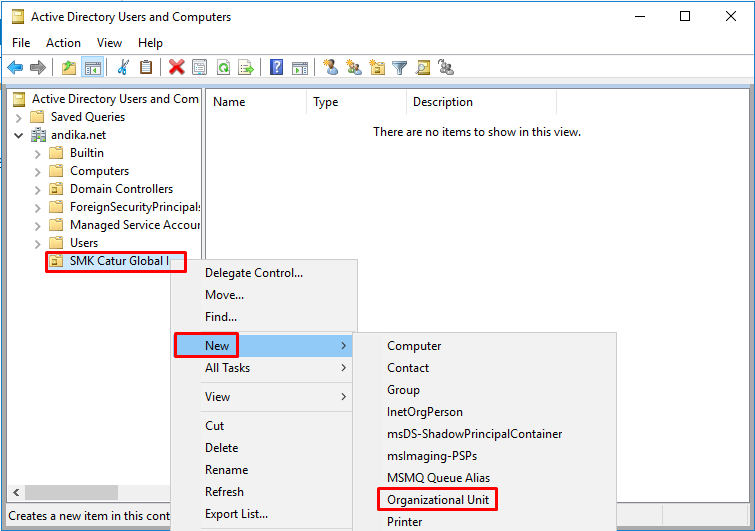
Task: Click the andika.net domain icon
Action: tap(38, 135)
